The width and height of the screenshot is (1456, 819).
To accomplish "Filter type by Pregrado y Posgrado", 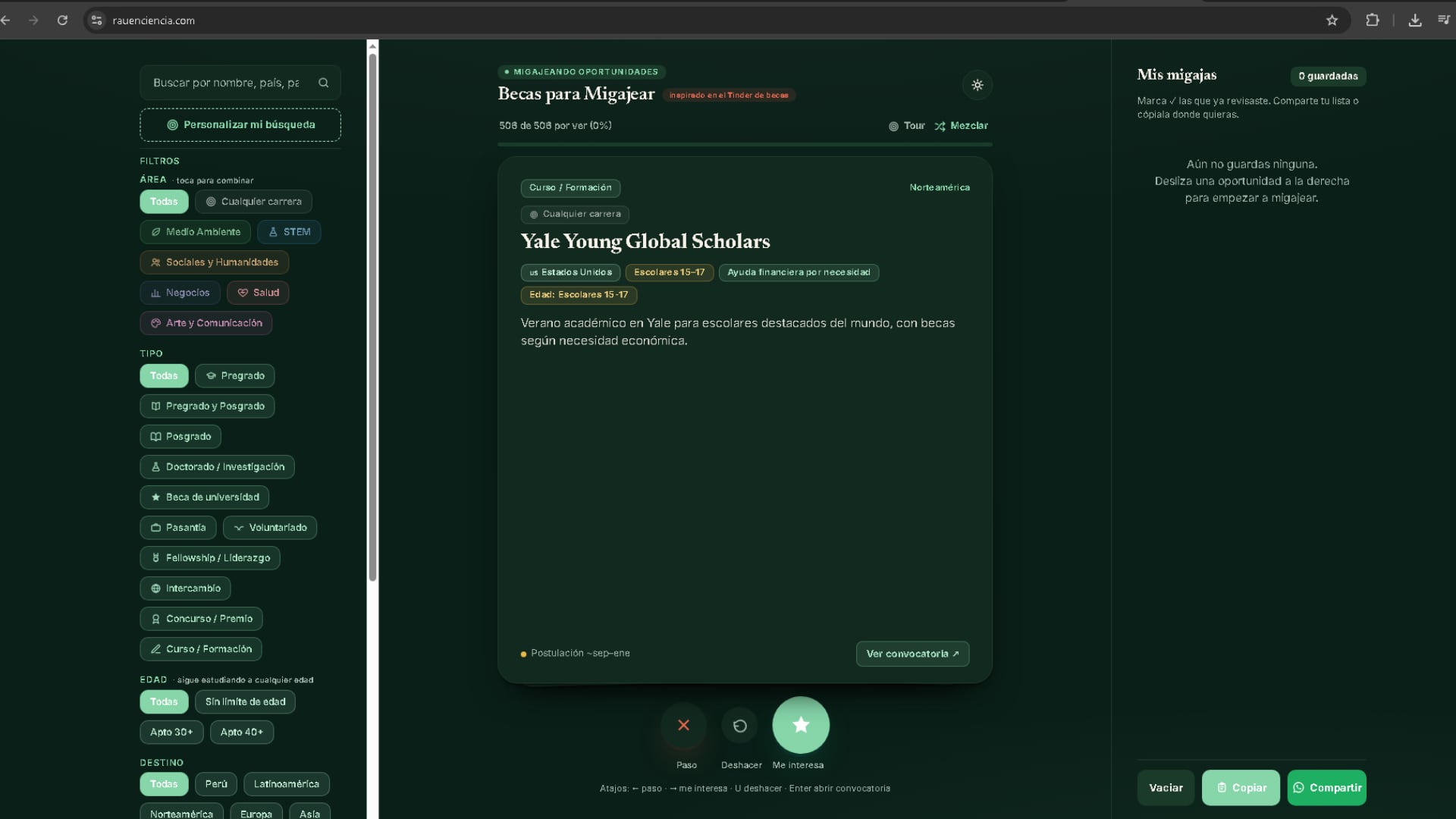I will 207,406.
